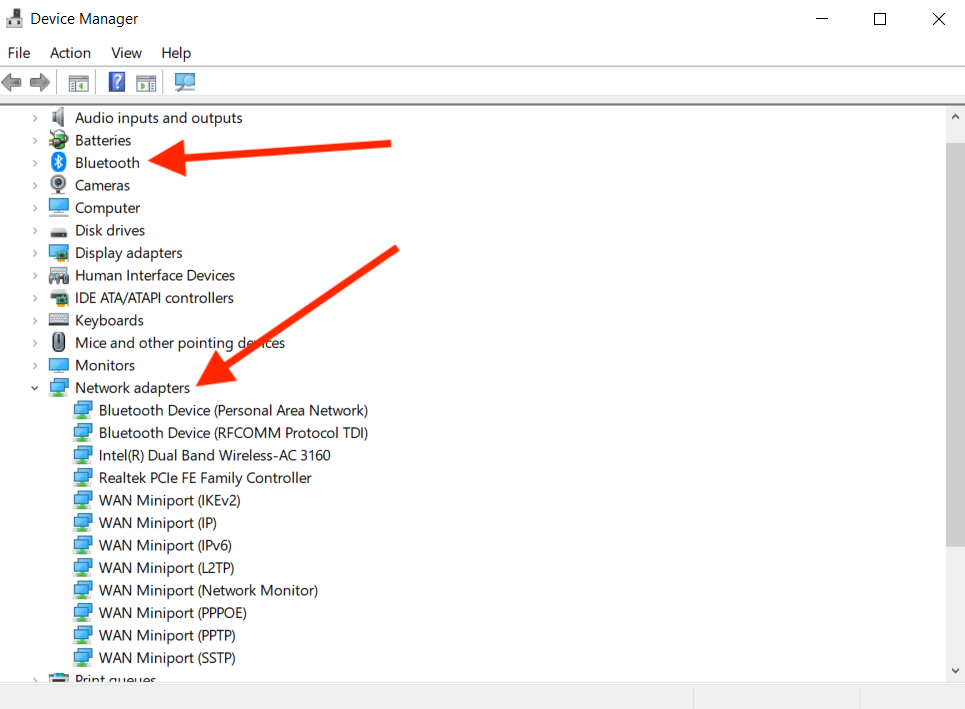
Task: Open the File menu
Action: tap(18, 53)
